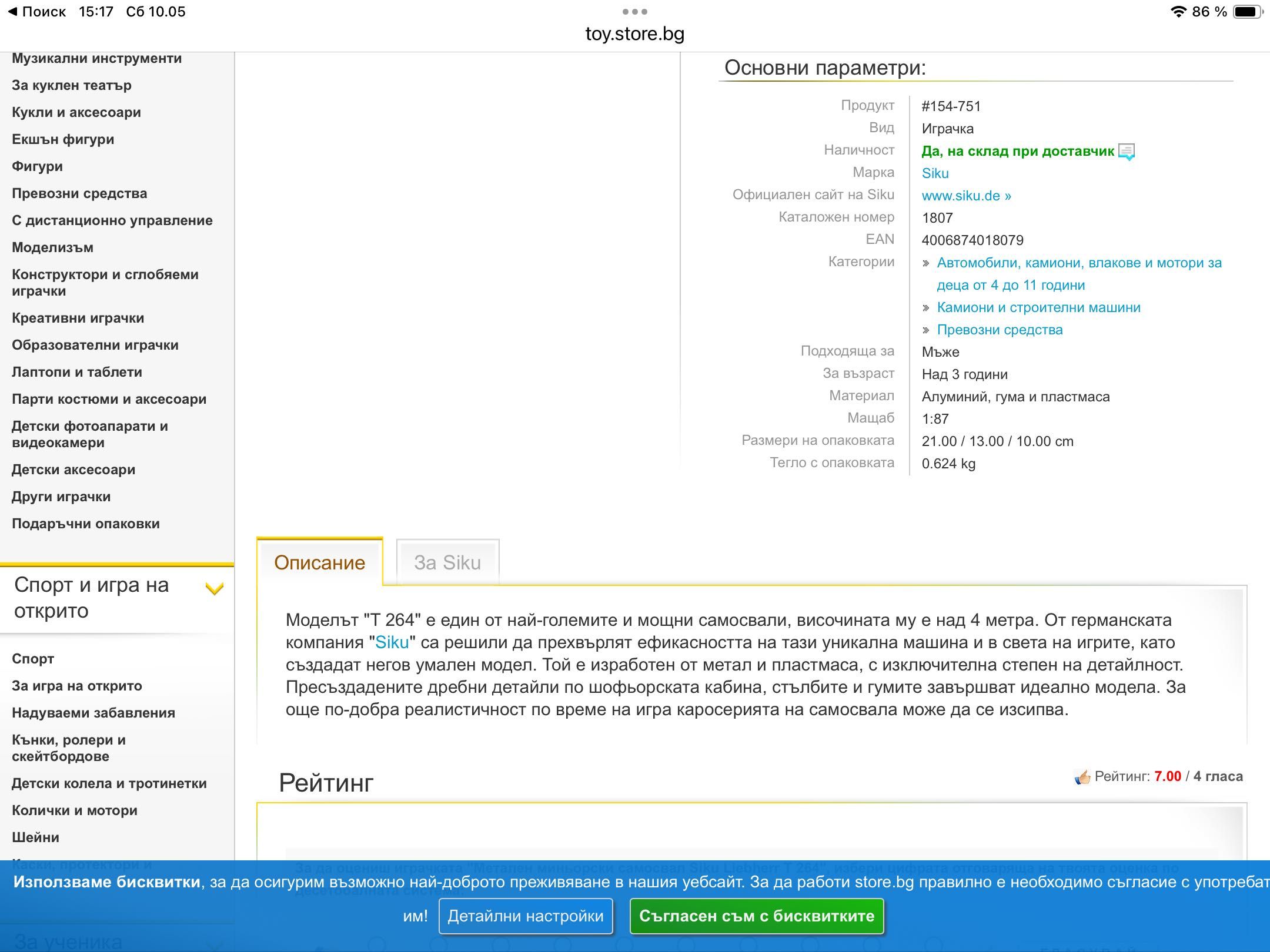
Task: Tap the availability info speech bubble icon
Action: click(x=1126, y=152)
